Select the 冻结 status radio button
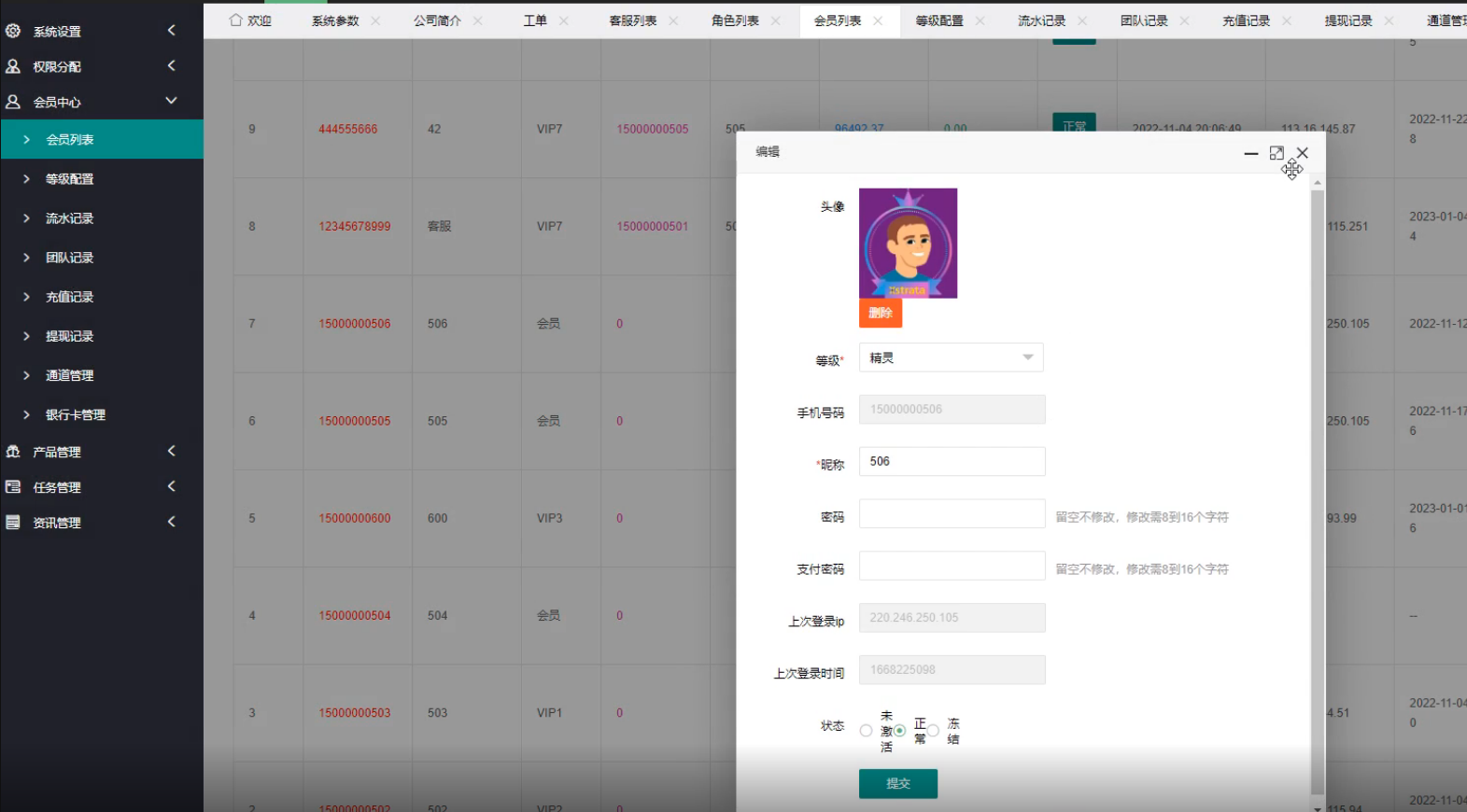1467x812 pixels. pos(933,731)
